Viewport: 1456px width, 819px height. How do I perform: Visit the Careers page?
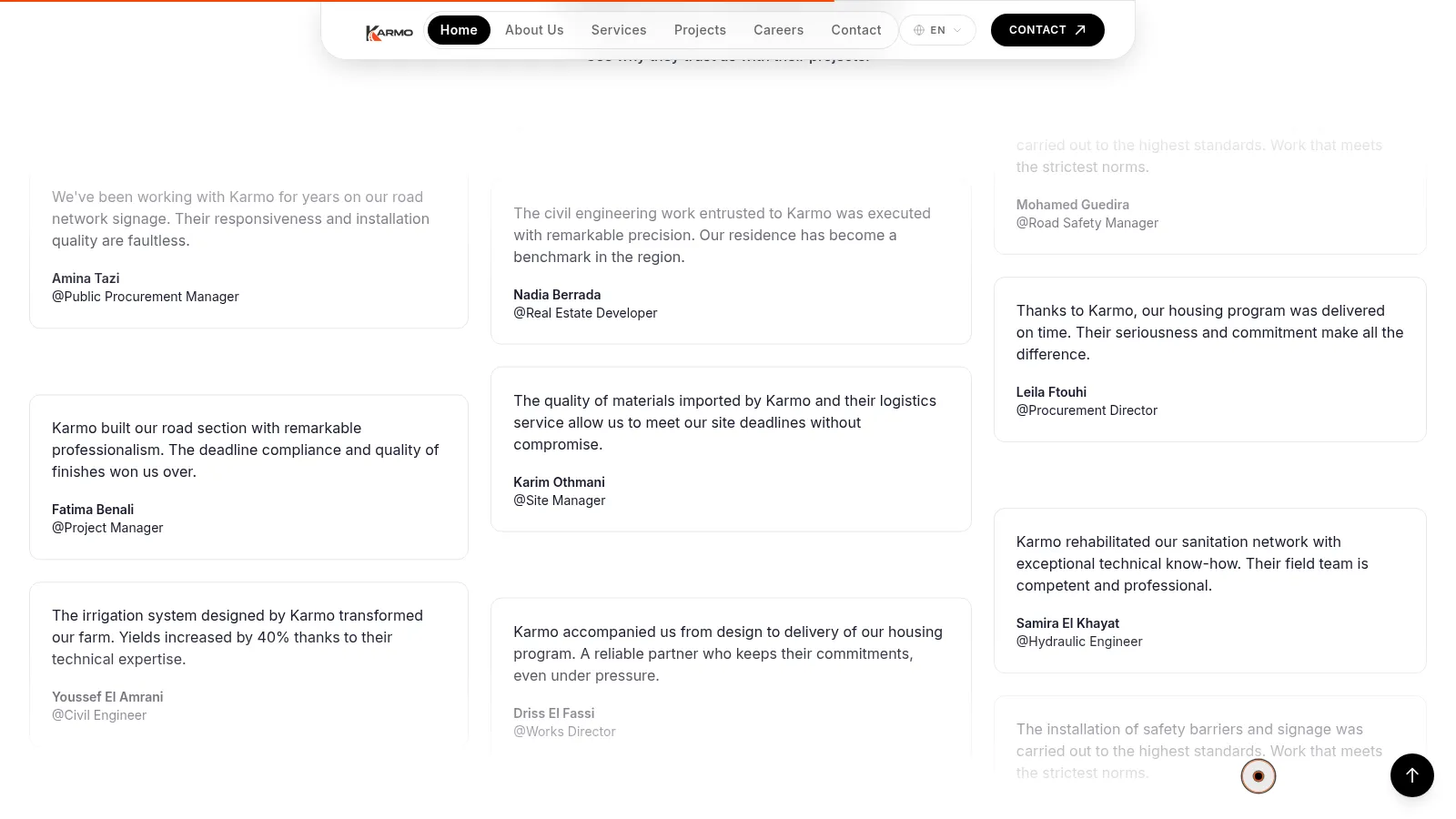(778, 30)
